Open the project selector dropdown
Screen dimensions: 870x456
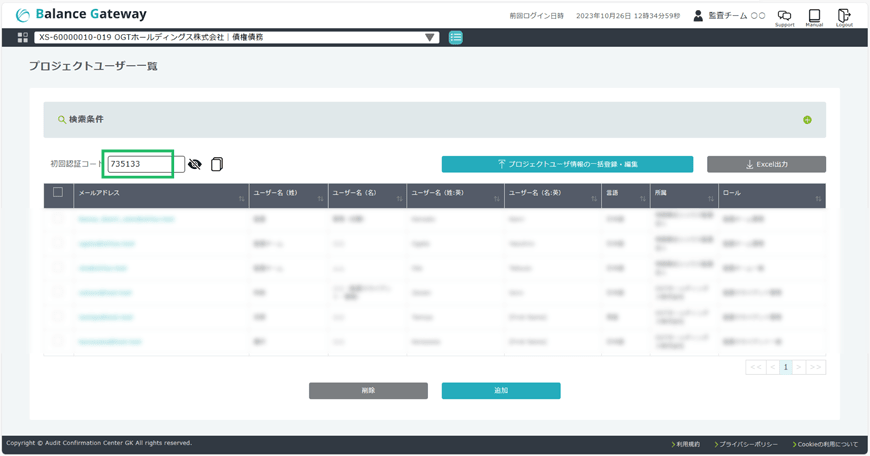(x=238, y=37)
